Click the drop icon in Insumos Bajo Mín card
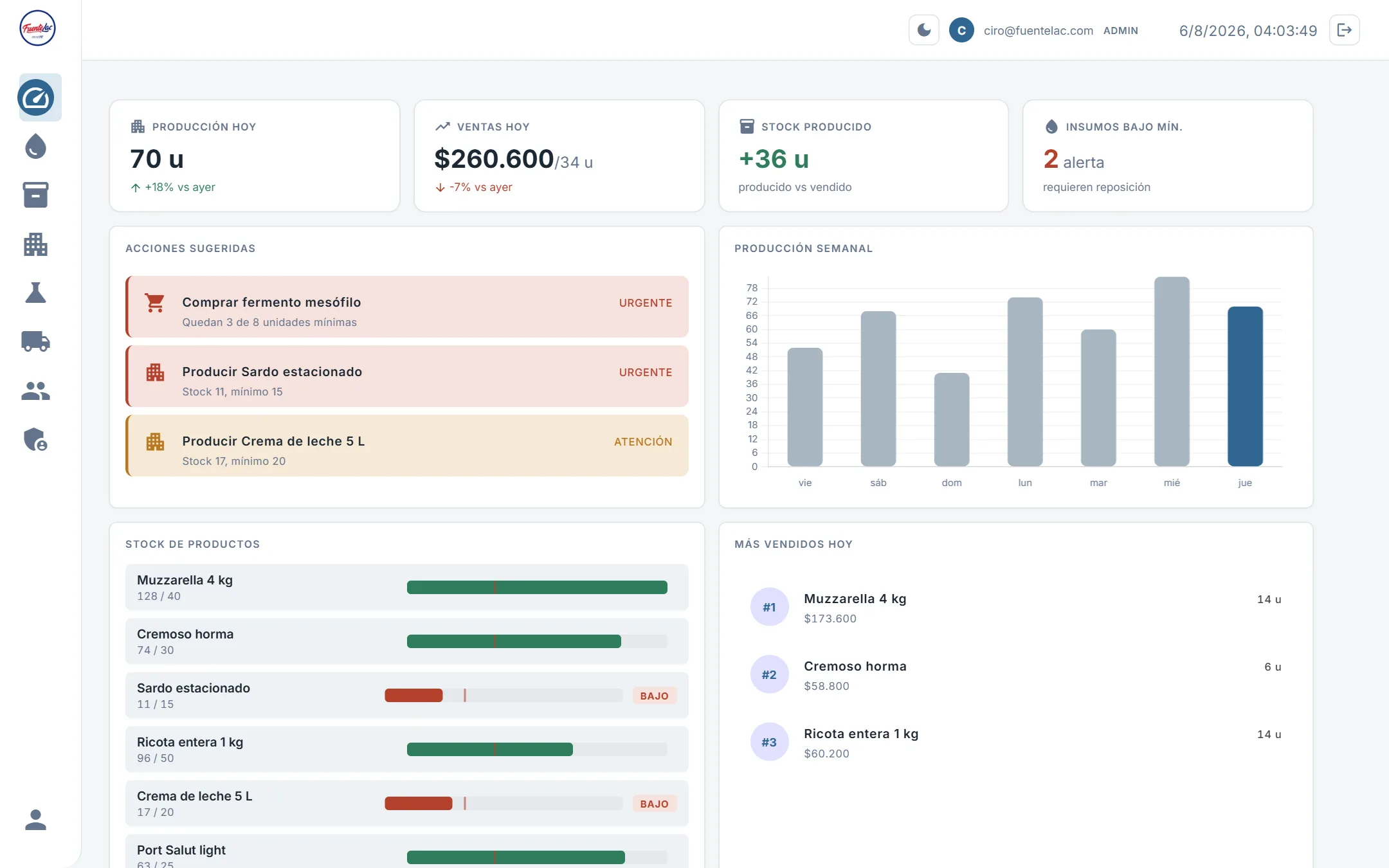This screenshot has width=1389, height=868. tap(1051, 127)
